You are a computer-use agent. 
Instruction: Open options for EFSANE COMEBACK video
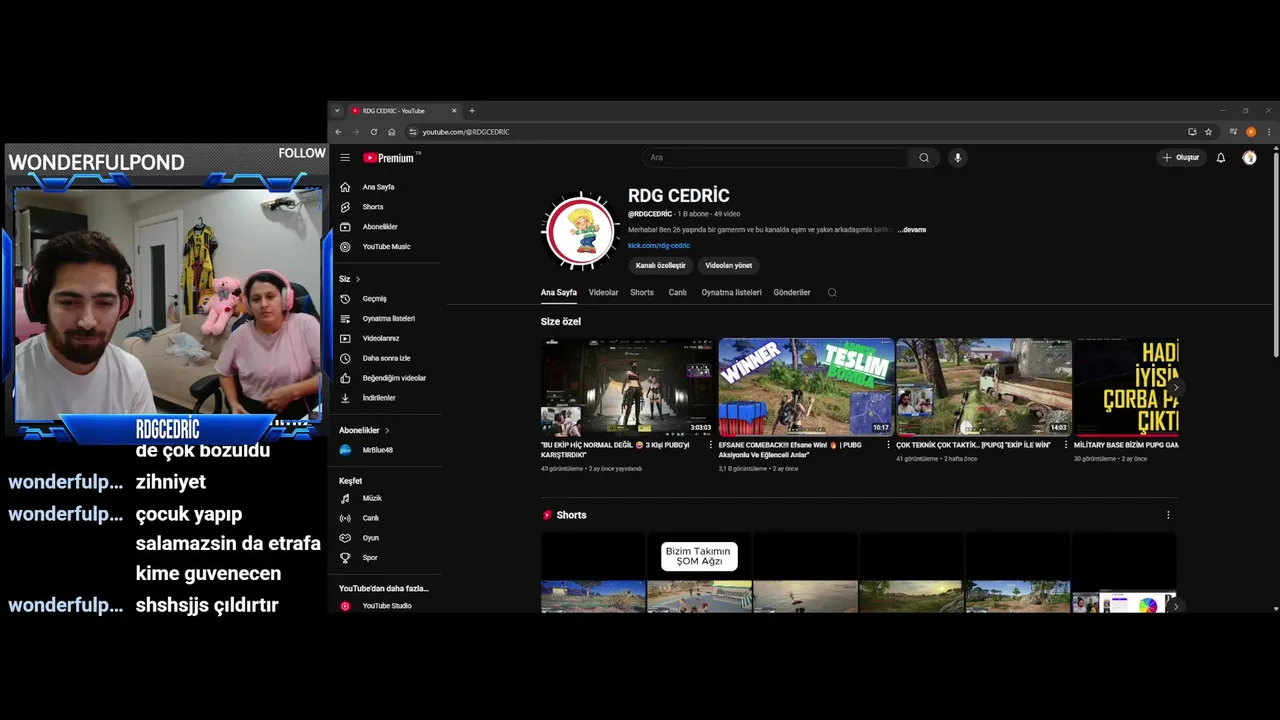[888, 445]
